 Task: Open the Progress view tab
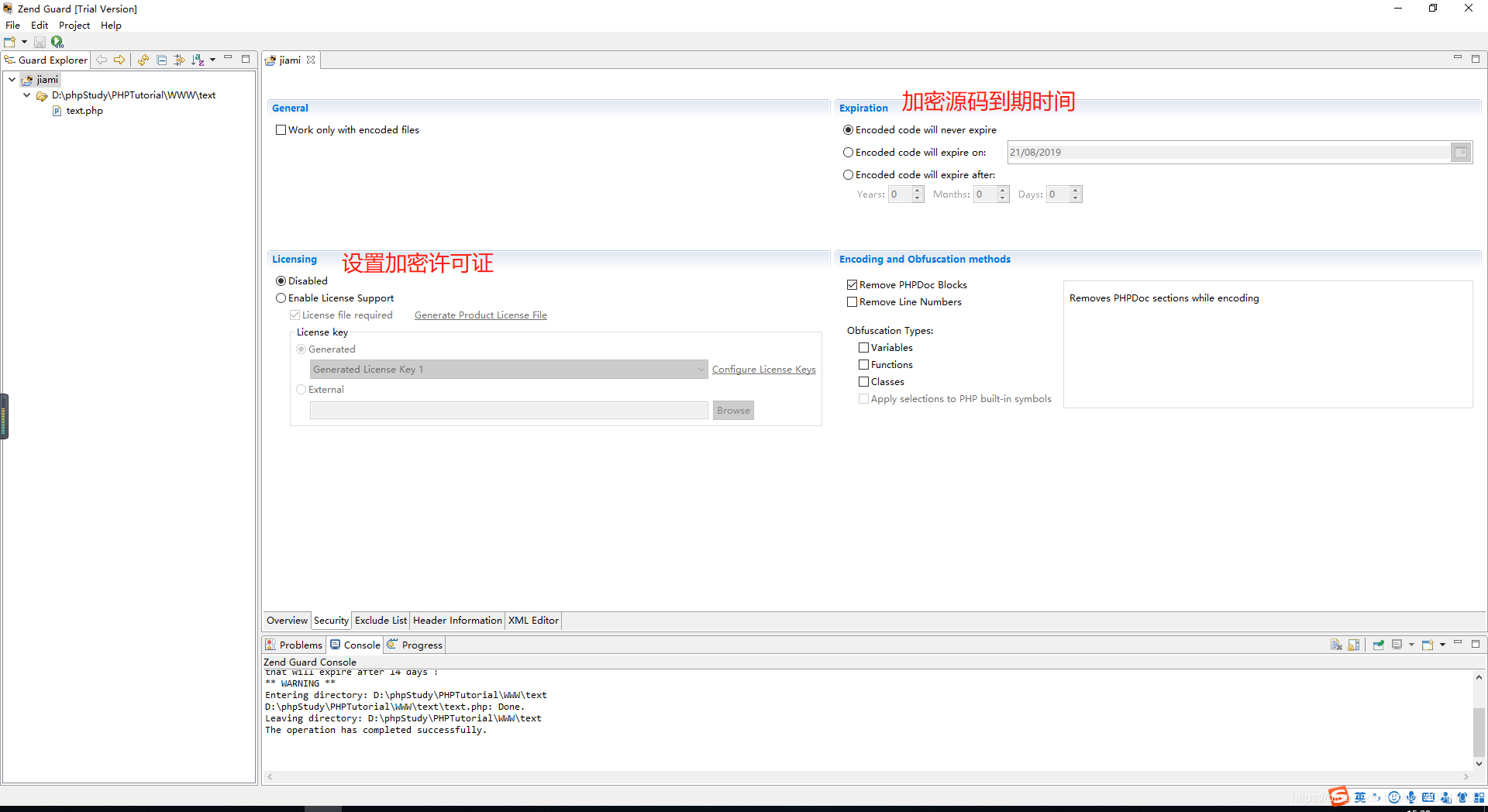pos(415,645)
